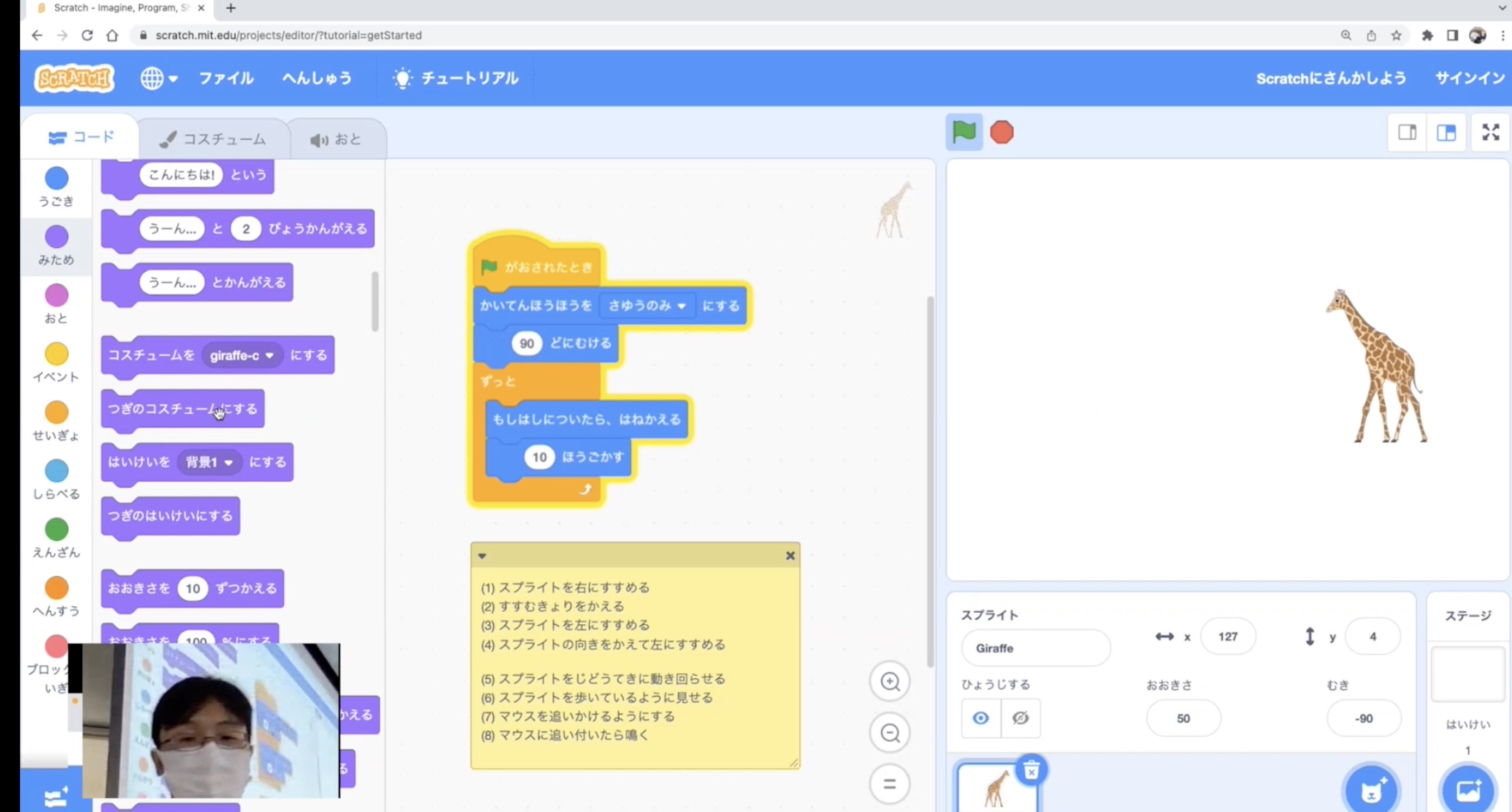The height and width of the screenshot is (812, 1512).
Task: Click the browser reload button
Action: point(87,35)
